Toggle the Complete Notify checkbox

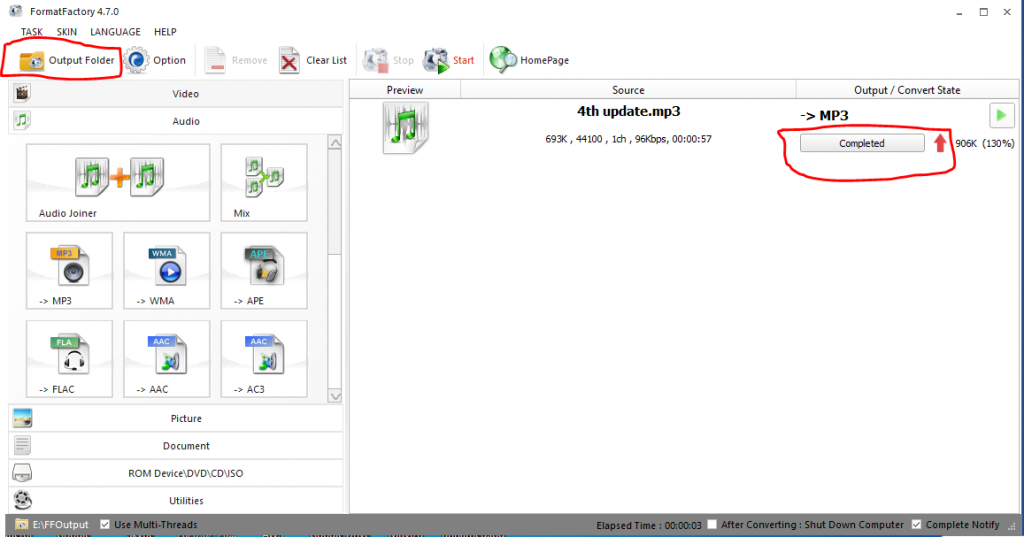pos(917,525)
